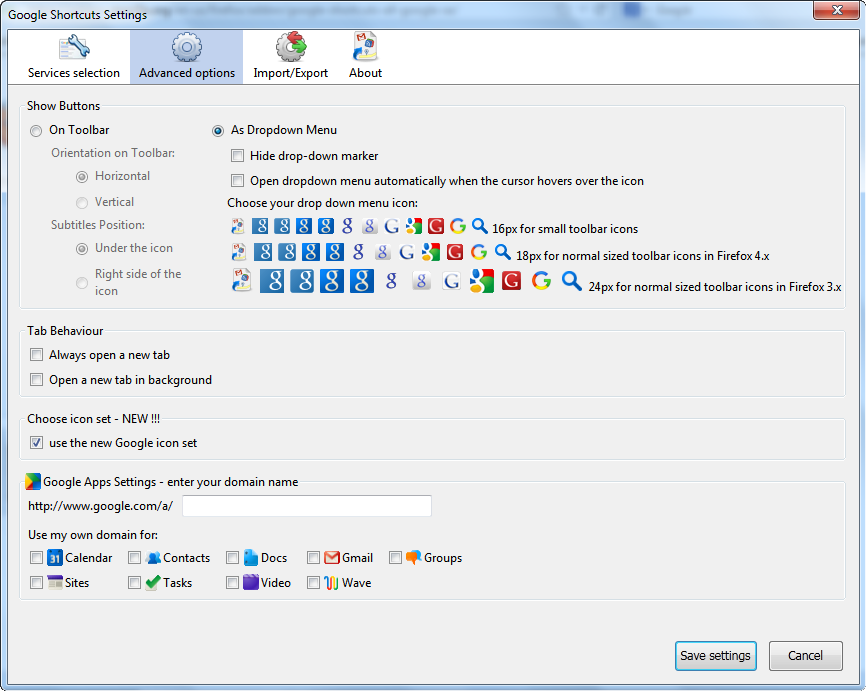Go to the Import/Export tab
The height and width of the screenshot is (692, 867).
pyautogui.click(x=290, y=57)
